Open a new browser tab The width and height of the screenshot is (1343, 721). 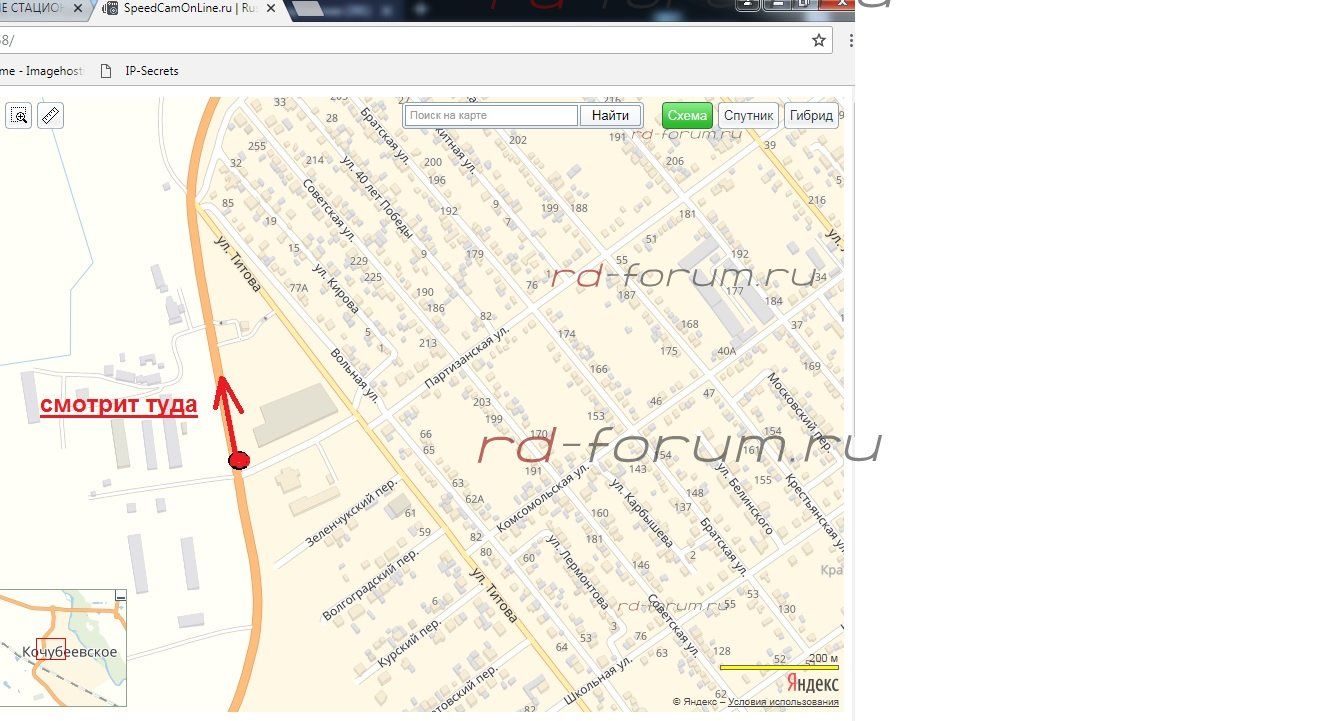[x=309, y=9]
